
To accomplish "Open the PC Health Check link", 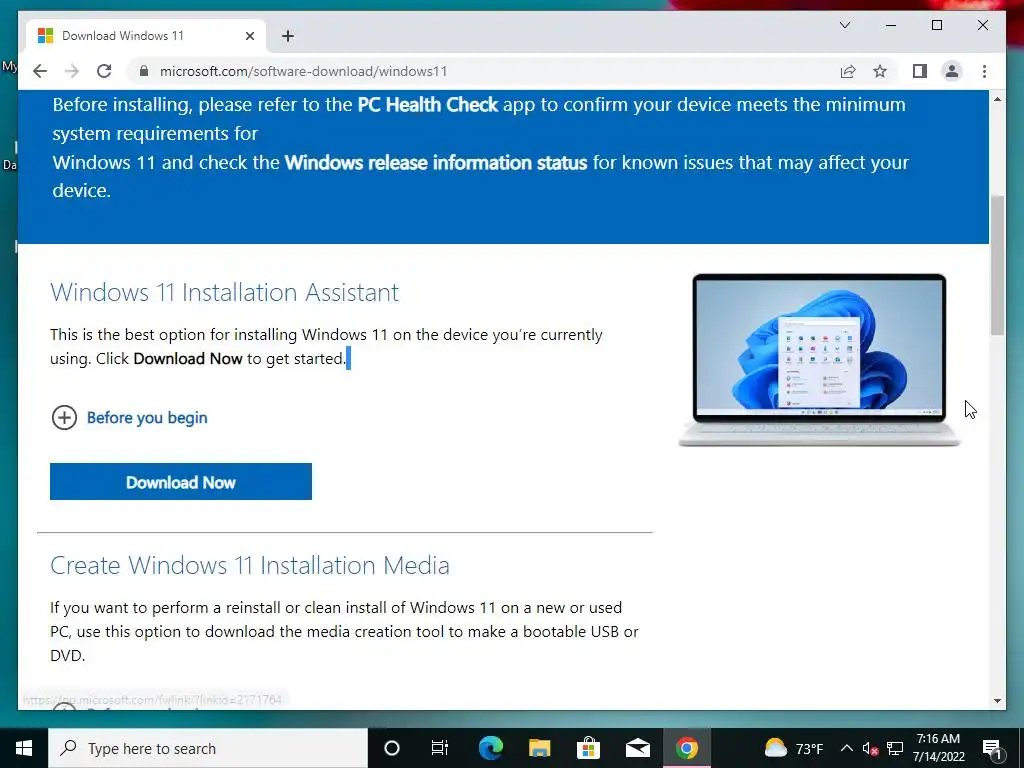I will click(428, 104).
